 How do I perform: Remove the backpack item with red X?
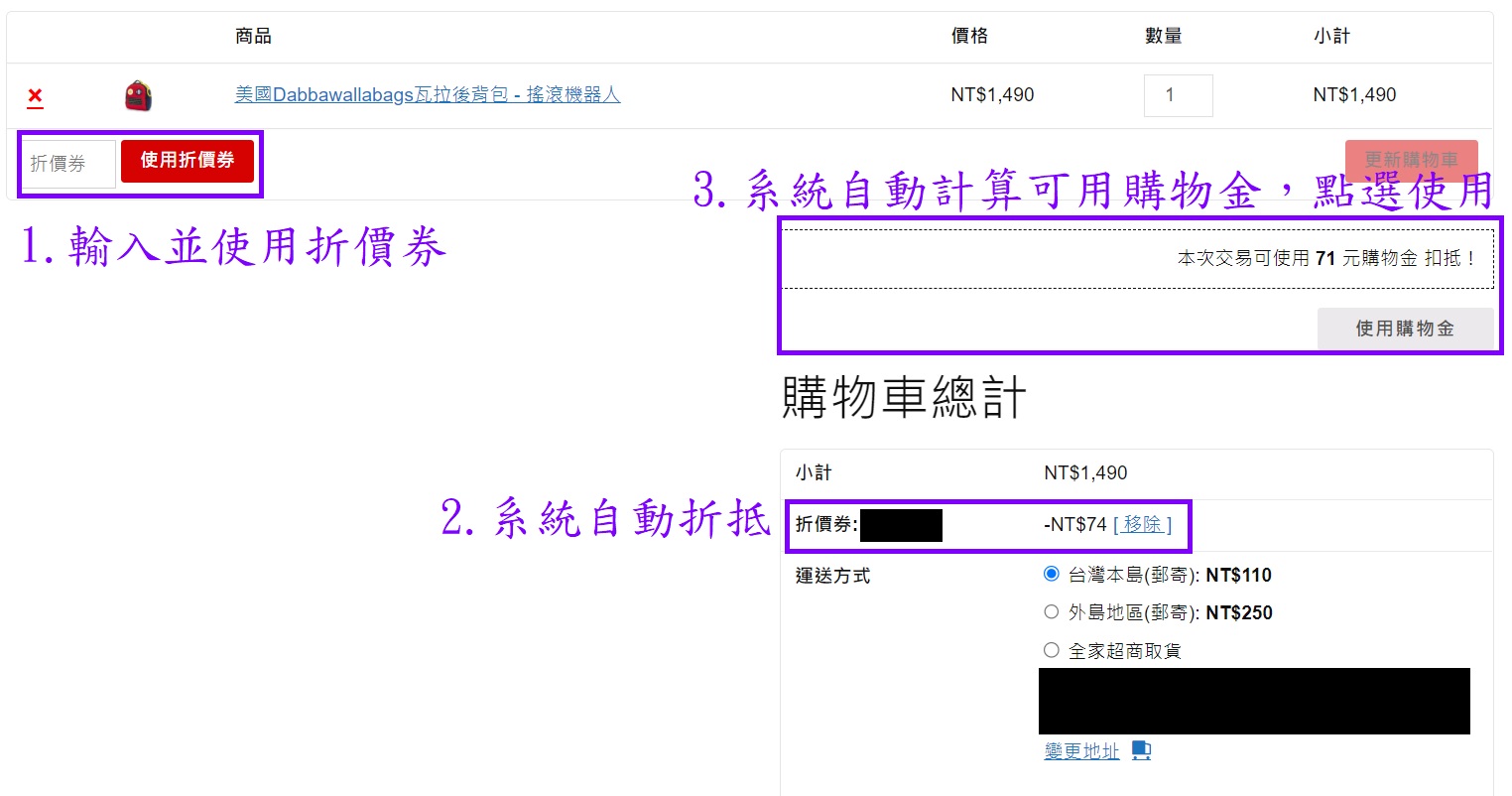tap(36, 96)
